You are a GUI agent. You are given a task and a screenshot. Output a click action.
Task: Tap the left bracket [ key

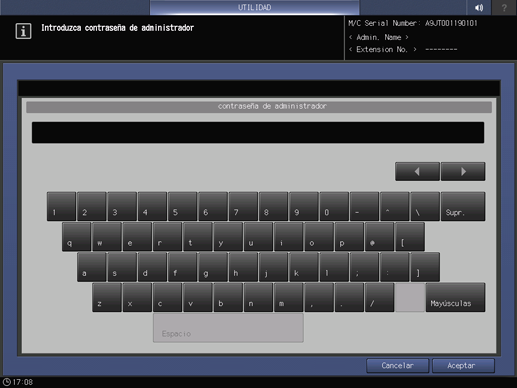(410, 237)
